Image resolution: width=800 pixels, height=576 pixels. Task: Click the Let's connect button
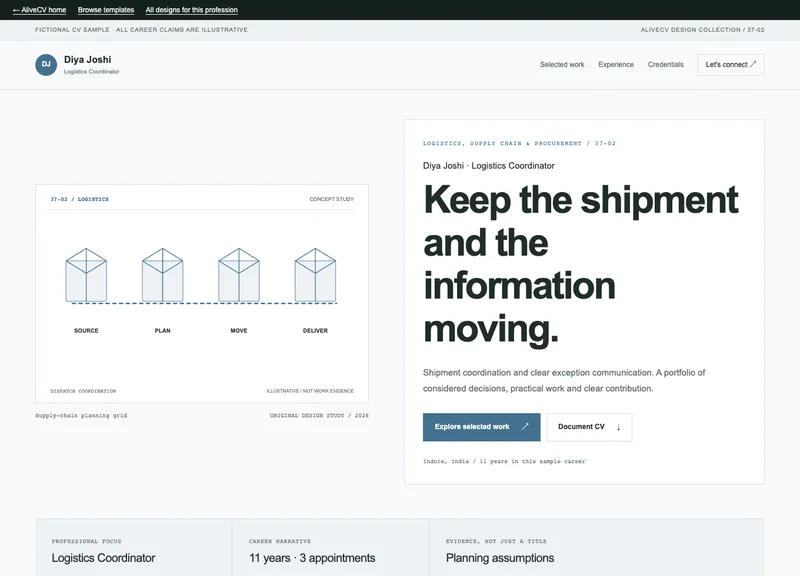pyautogui.click(x=731, y=65)
